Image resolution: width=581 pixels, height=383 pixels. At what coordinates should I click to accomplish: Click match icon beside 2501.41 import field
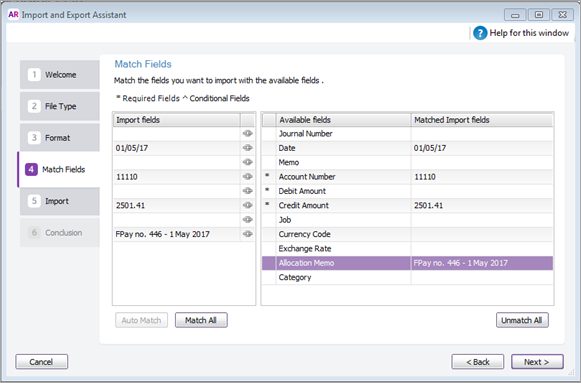coord(248,205)
